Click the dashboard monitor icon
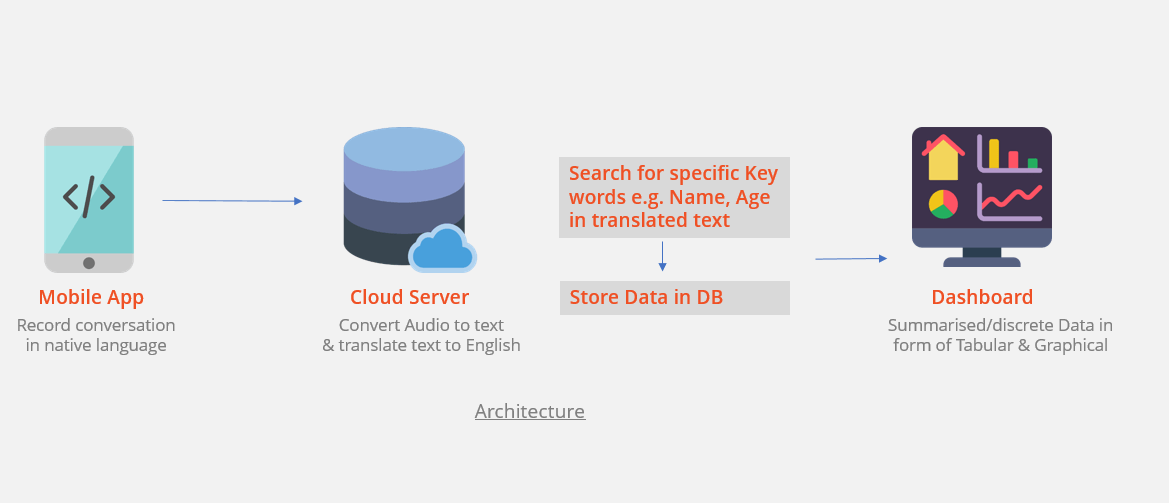This screenshot has height=503, width=1169. [981, 196]
